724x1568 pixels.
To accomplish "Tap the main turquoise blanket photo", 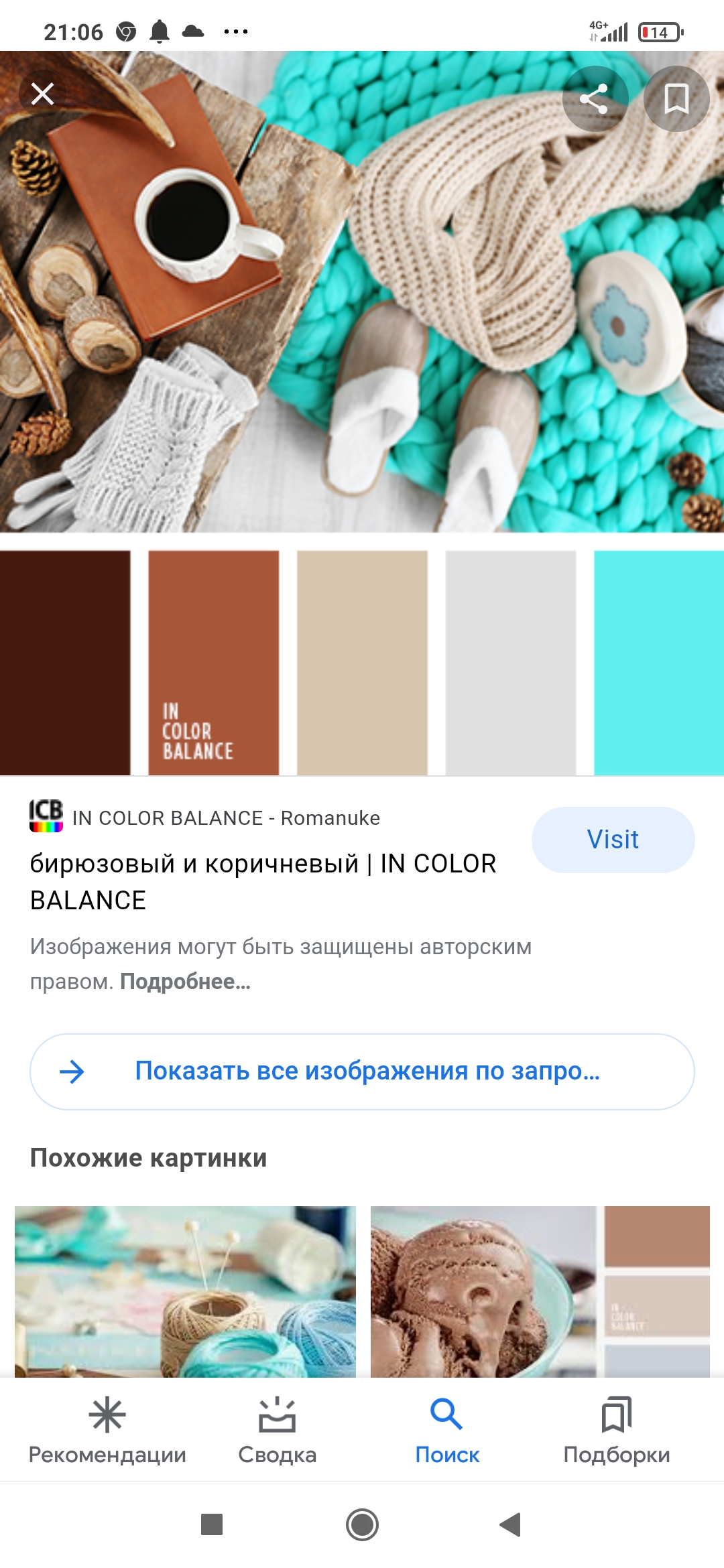I will (362, 291).
